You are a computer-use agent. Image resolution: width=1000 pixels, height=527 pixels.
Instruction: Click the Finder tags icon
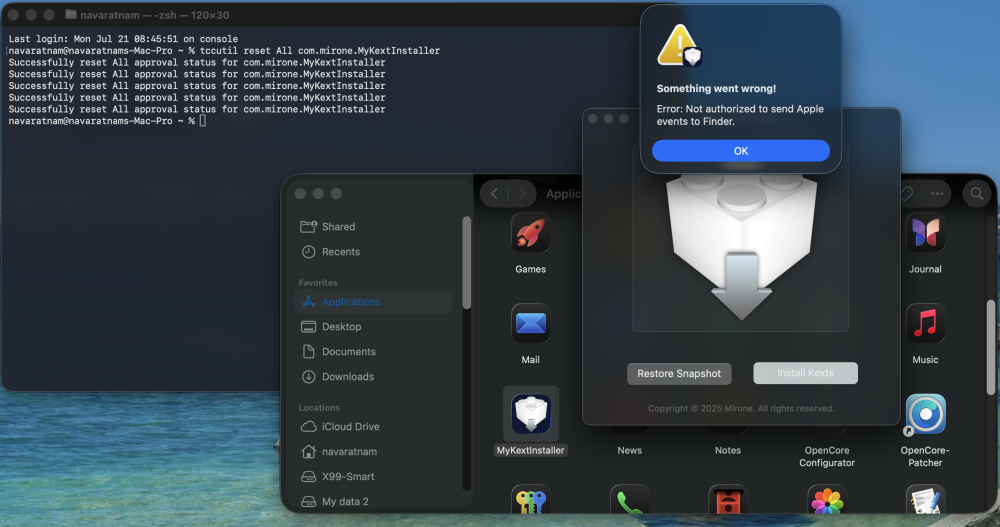(x=906, y=193)
